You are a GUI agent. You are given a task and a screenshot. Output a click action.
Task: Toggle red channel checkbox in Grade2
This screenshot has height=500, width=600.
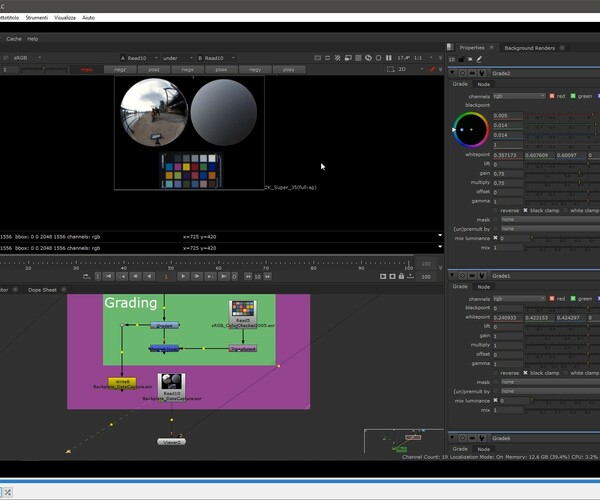(552, 96)
